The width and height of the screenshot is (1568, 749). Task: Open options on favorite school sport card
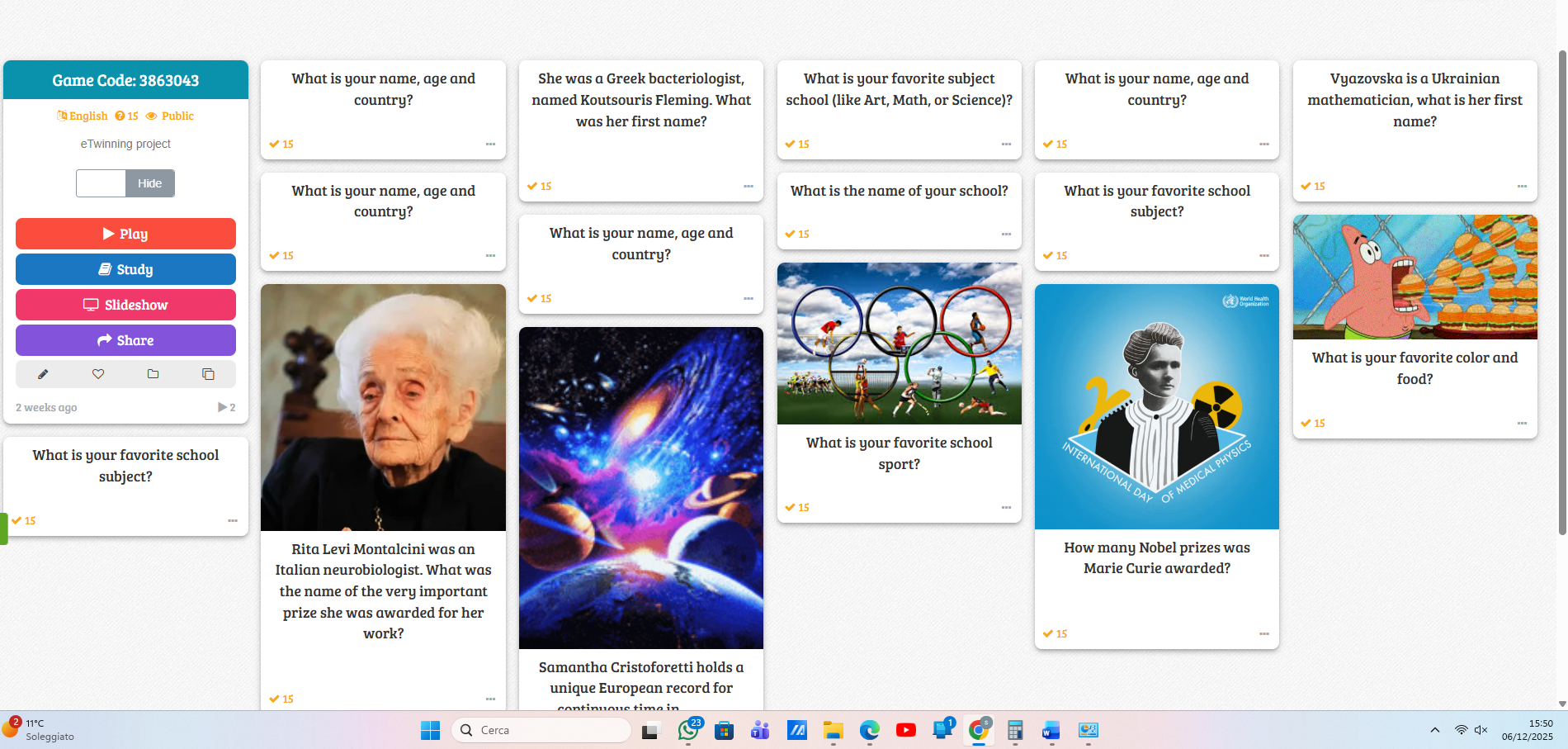1006,507
